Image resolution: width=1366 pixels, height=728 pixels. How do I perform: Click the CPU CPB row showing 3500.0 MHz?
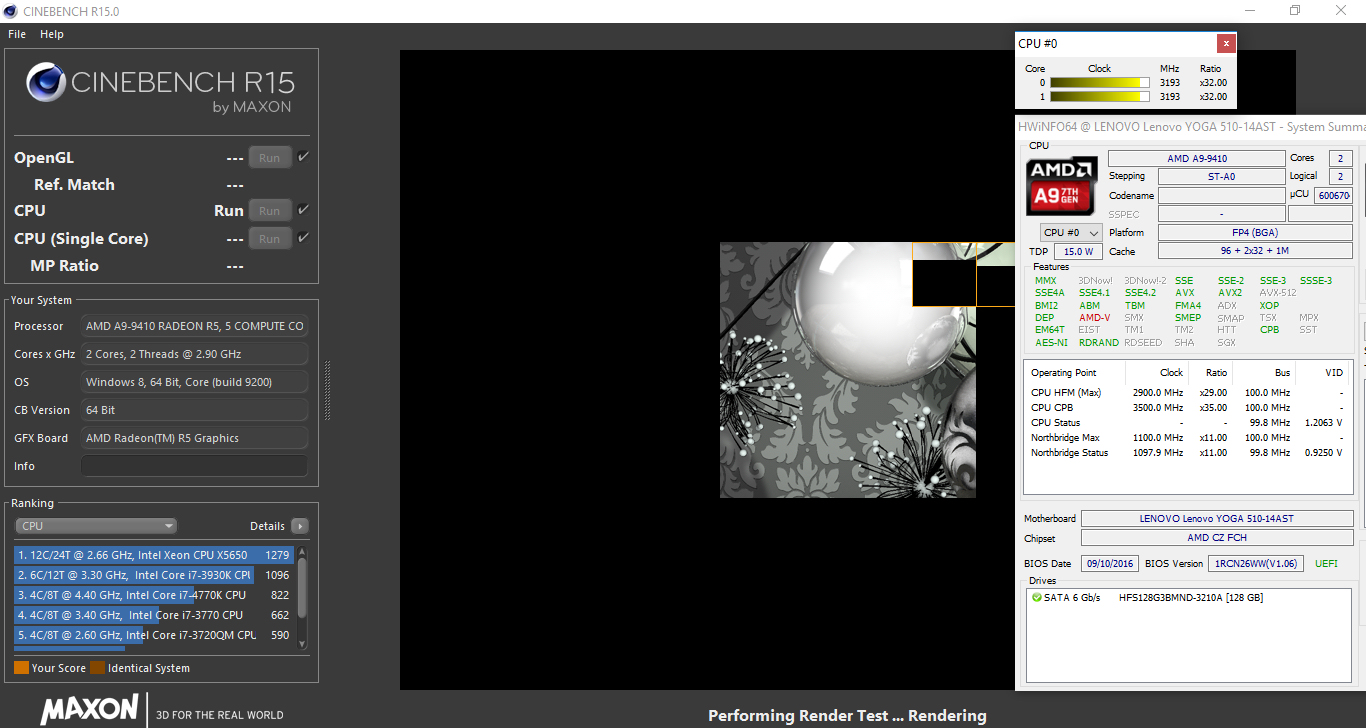click(1188, 408)
